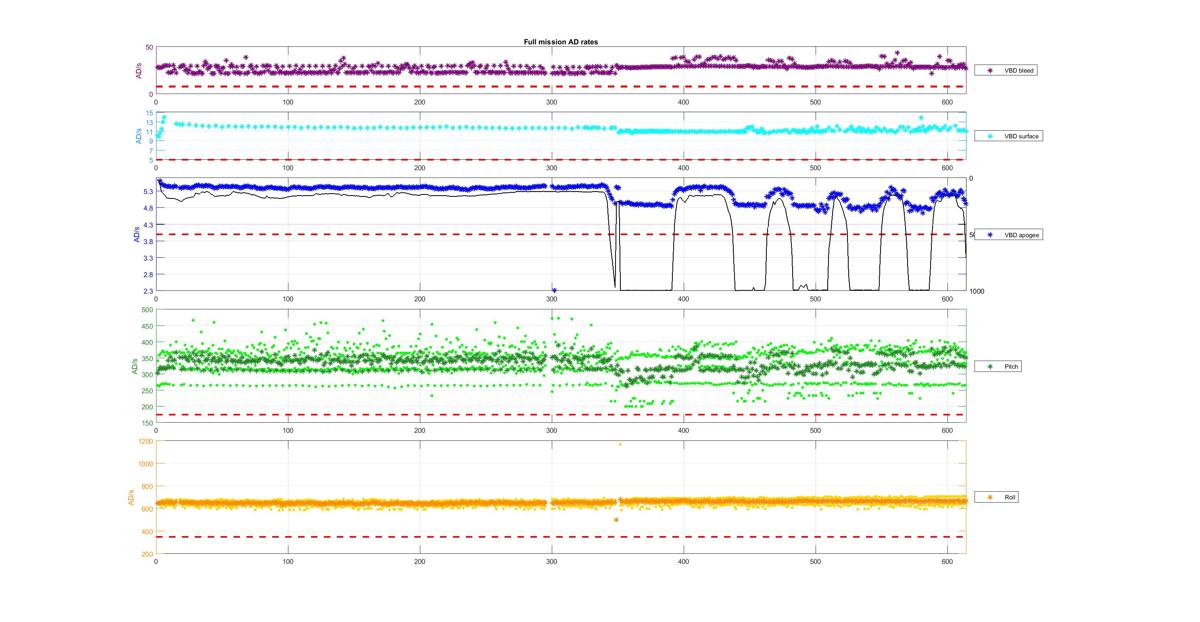Select the 'Pitch' legend label
This screenshot has height=622, width=1200.
(1011, 367)
